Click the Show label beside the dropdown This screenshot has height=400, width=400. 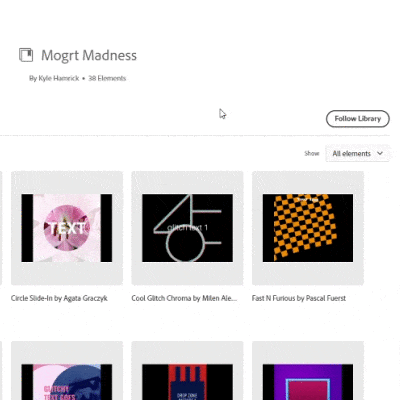tap(312, 153)
